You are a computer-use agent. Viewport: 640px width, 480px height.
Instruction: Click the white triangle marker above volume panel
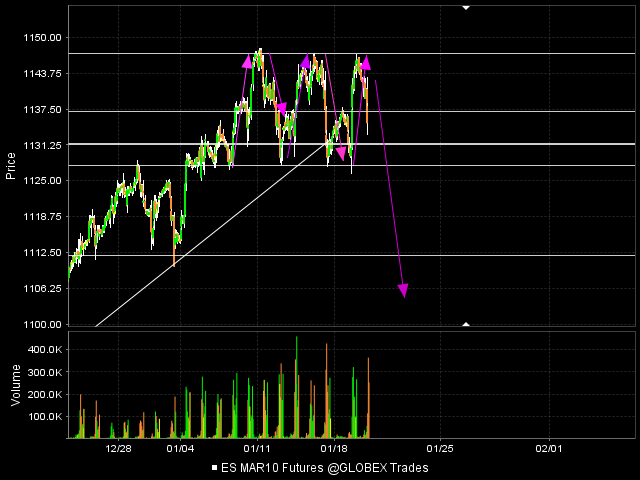click(x=466, y=324)
